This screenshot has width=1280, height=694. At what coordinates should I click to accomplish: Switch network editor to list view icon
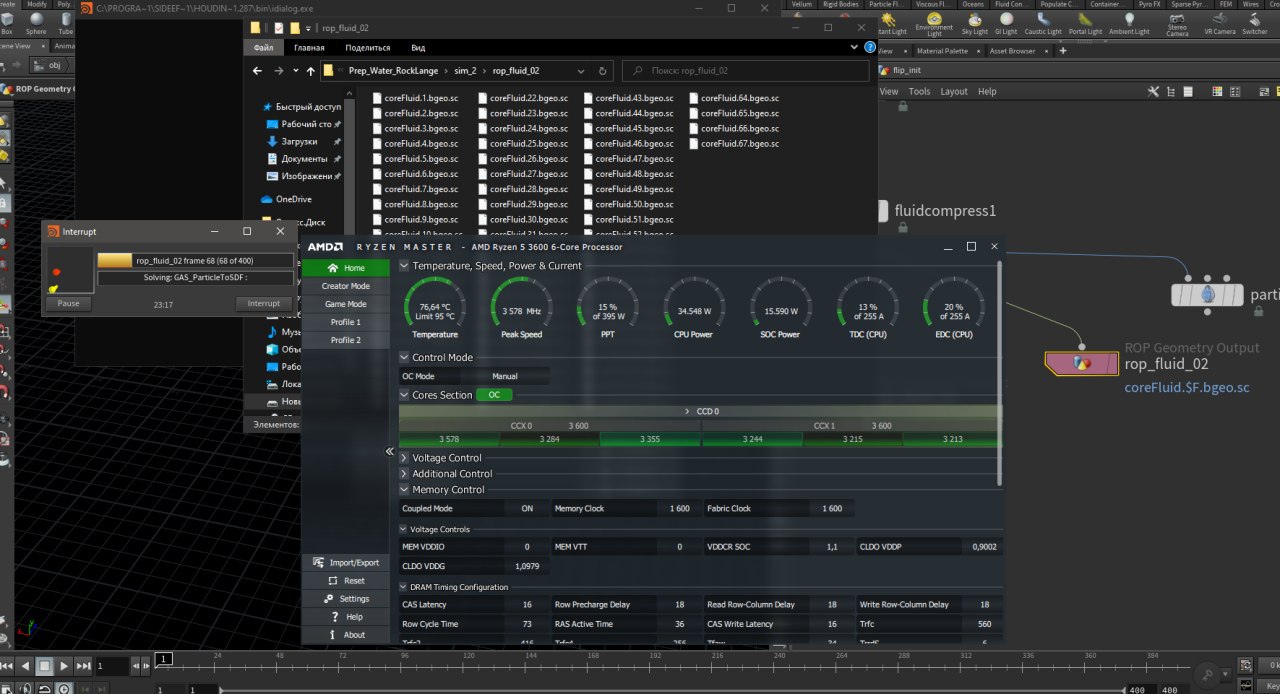click(x=1187, y=91)
